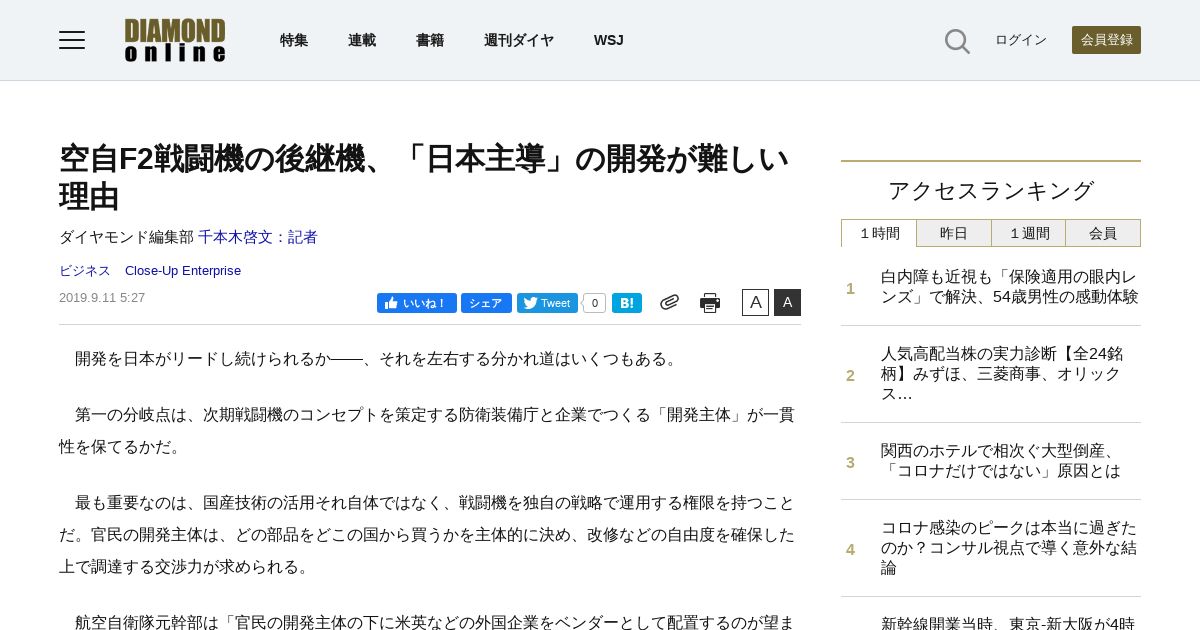Switch ranking to １時間 tab
The height and width of the screenshot is (630, 1200).
pos(879,233)
